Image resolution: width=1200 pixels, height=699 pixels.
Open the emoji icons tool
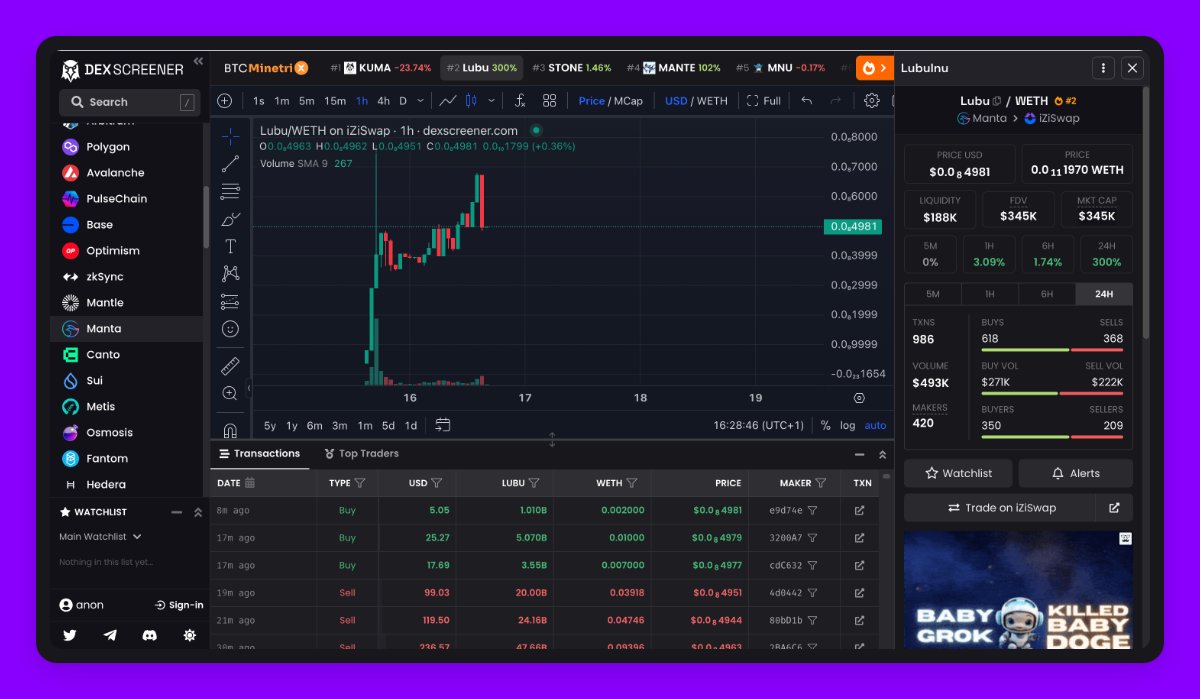(x=230, y=329)
